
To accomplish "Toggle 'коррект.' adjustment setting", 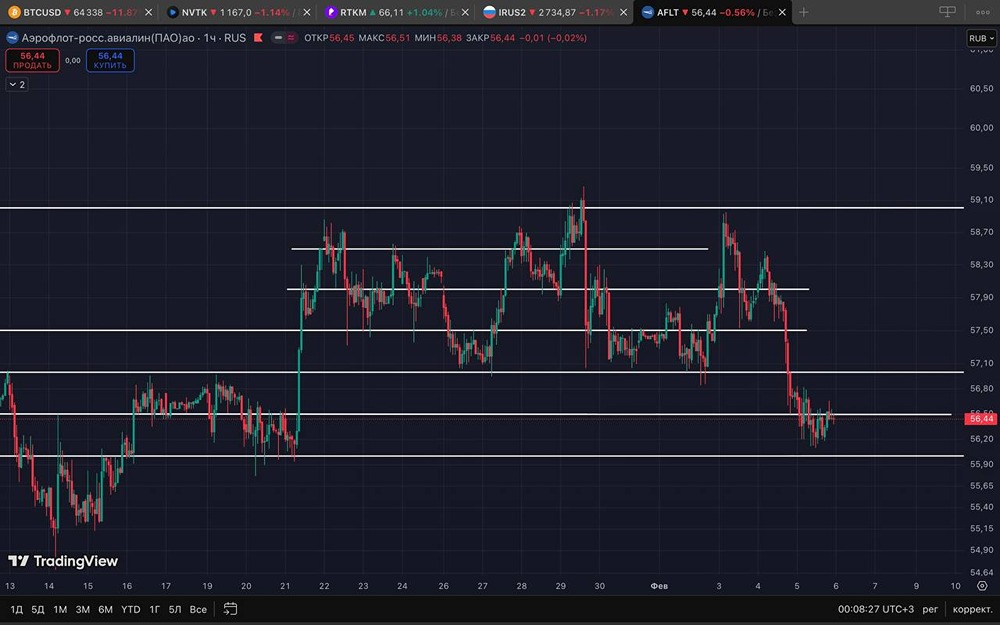I will coord(973,609).
